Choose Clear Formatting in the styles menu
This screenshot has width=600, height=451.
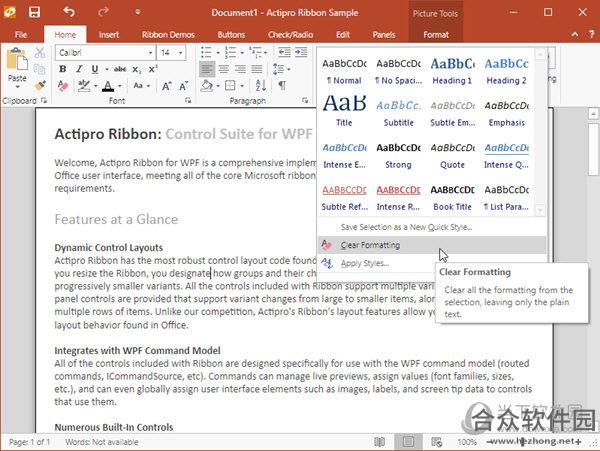pyautogui.click(x=432, y=245)
